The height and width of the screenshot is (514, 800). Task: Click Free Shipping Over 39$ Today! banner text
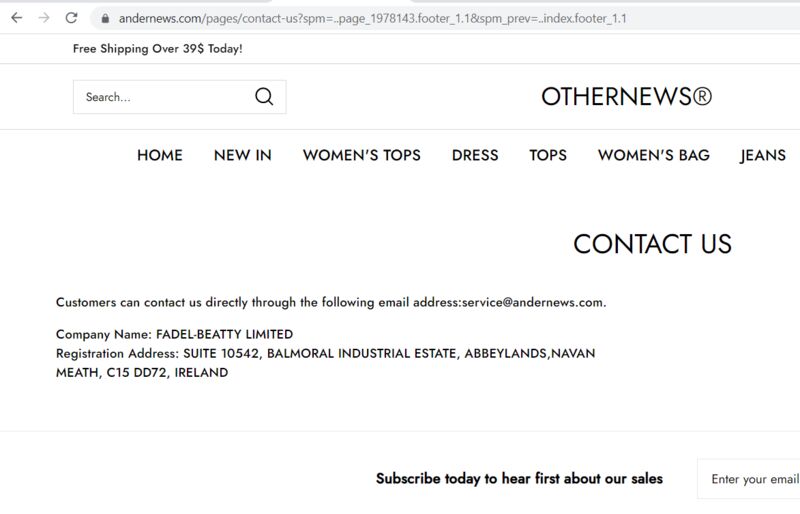[158, 49]
